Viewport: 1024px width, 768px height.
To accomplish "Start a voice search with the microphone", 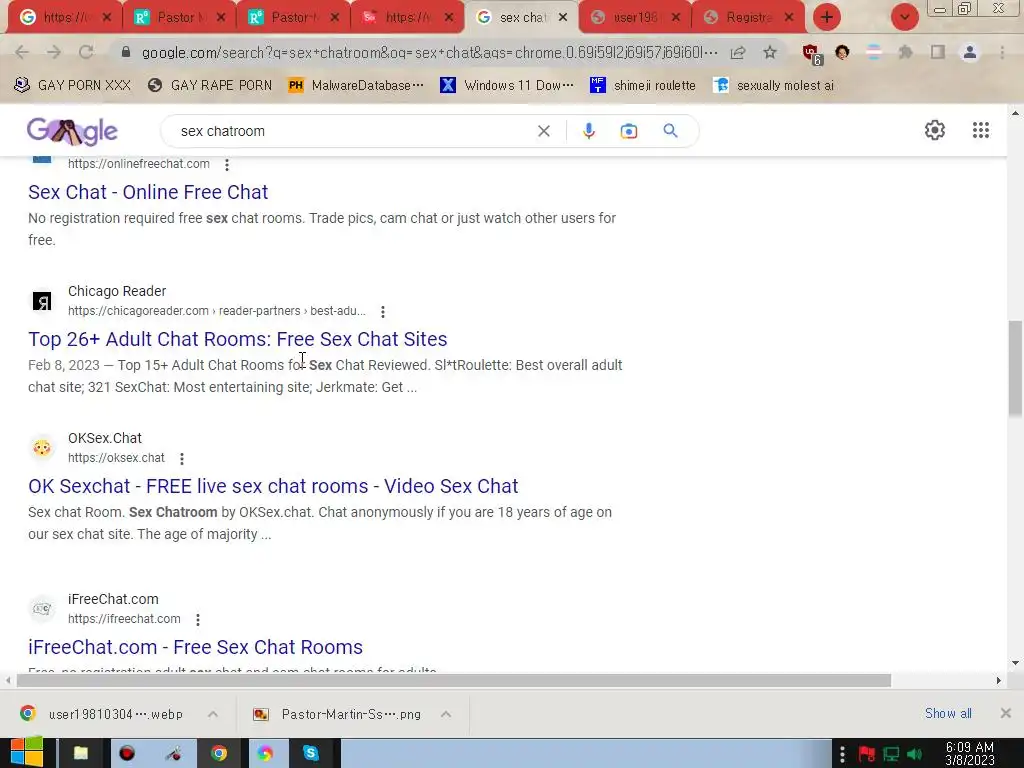I will pos(588,131).
